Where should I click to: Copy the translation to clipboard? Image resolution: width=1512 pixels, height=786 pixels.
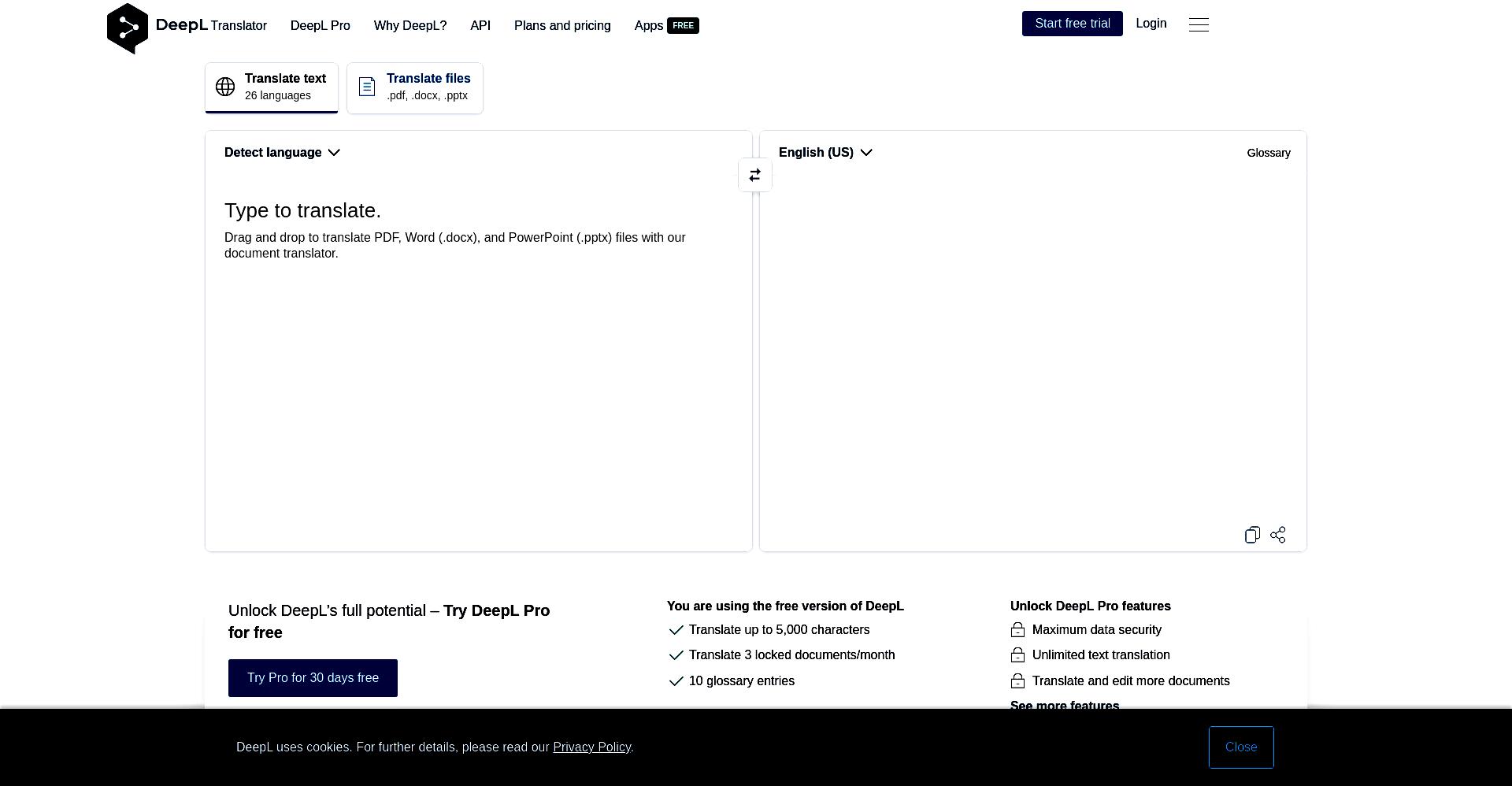[1252, 535]
